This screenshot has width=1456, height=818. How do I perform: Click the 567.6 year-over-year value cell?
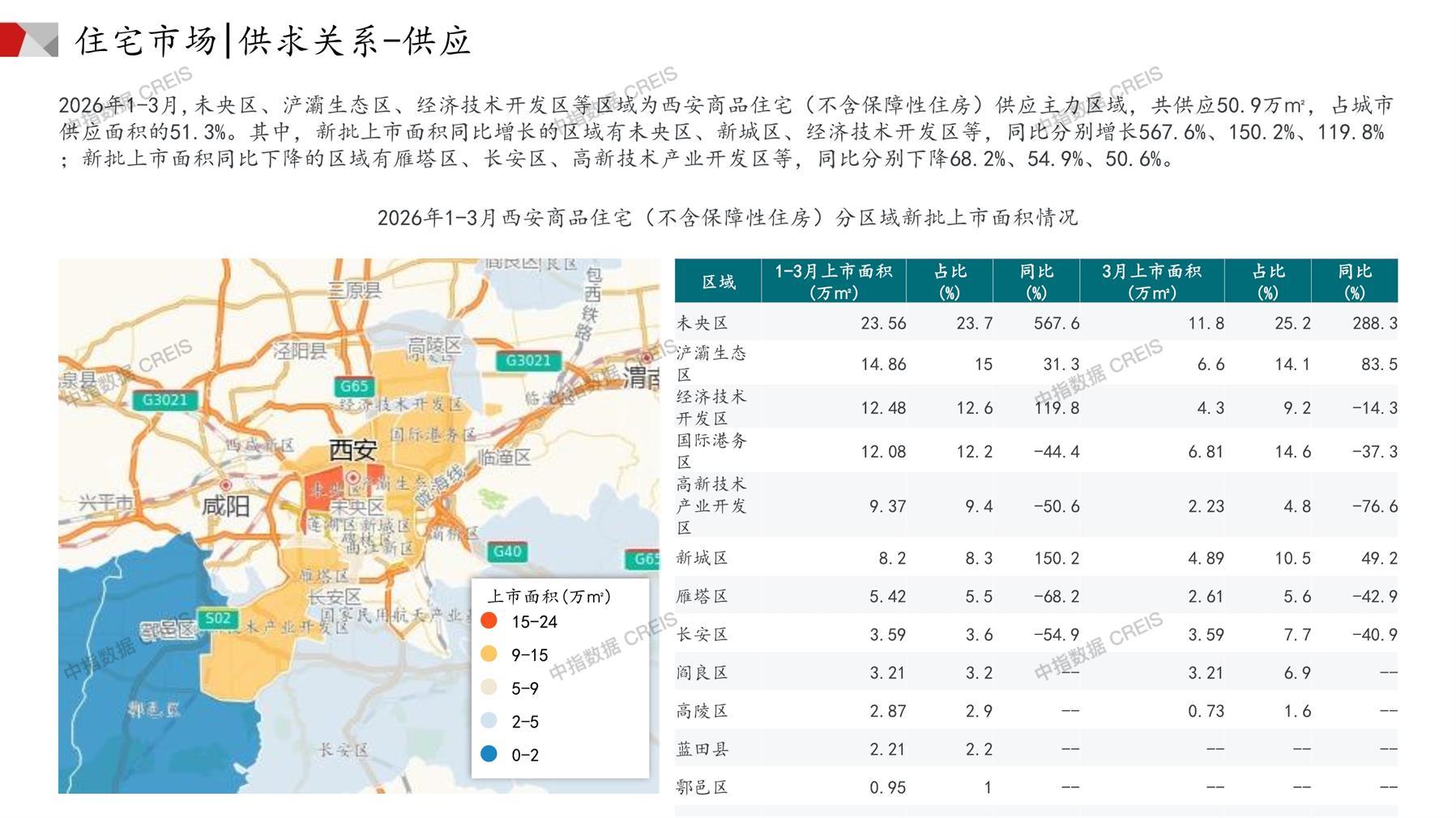pyautogui.click(x=1056, y=323)
